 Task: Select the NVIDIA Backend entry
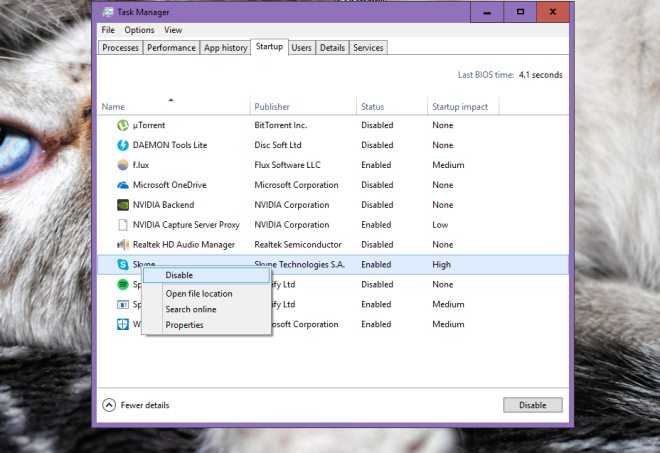point(164,205)
